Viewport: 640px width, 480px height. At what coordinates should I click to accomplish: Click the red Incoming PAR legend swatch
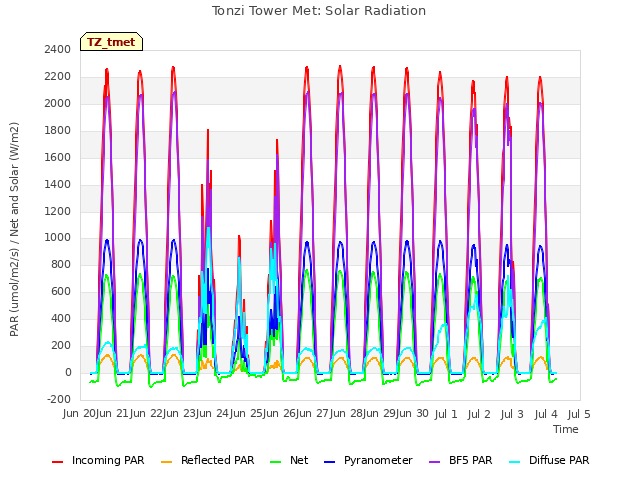tap(58, 461)
